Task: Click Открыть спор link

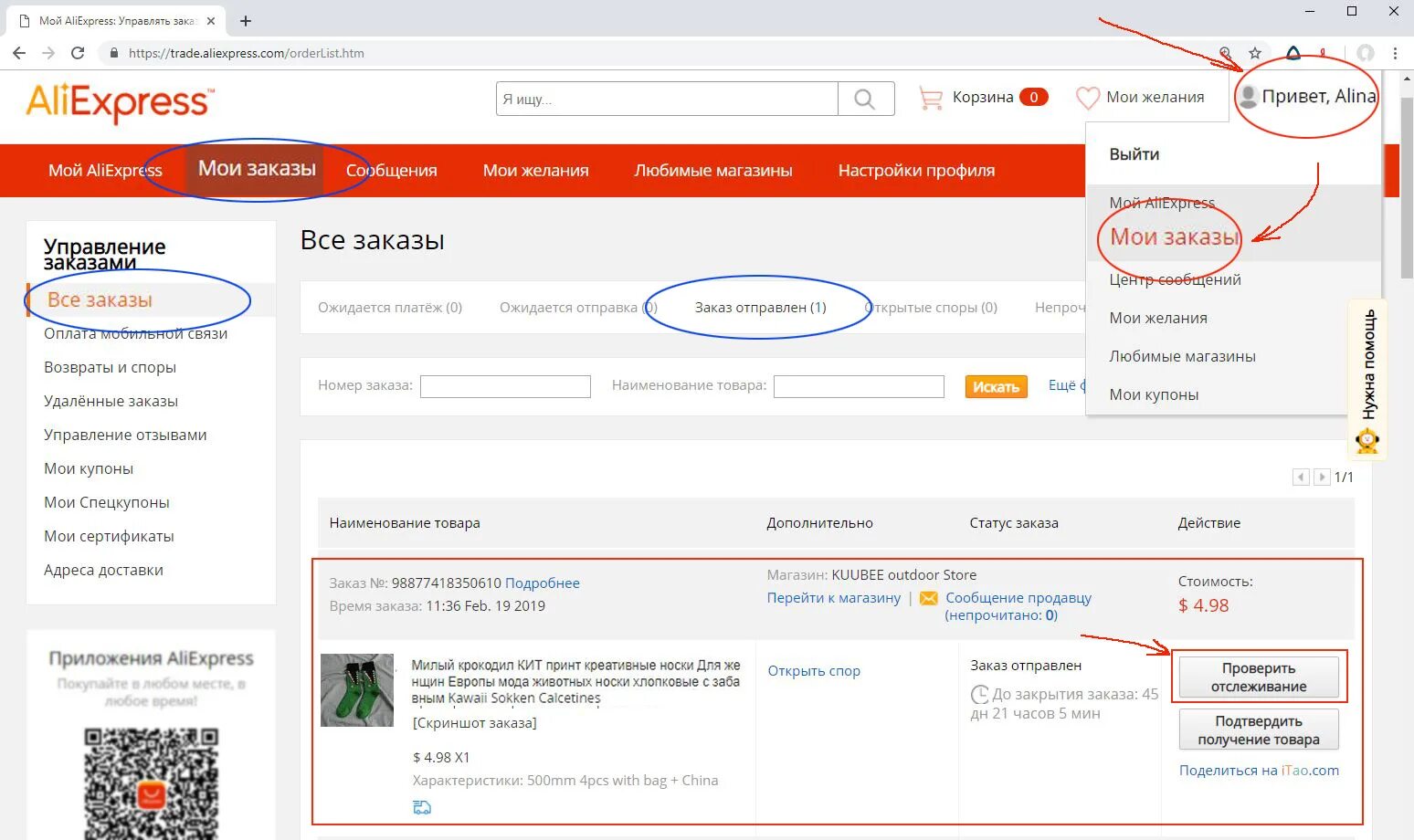Action: pos(814,670)
